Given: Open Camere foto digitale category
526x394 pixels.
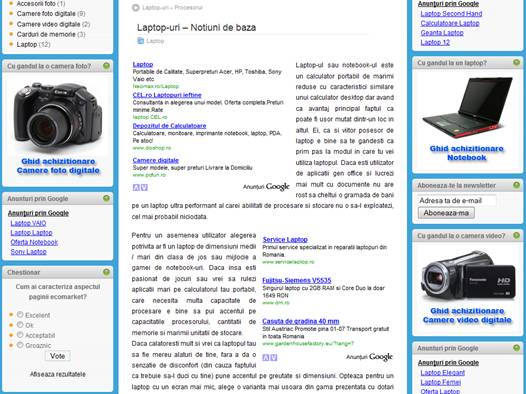Looking at the screenshot, I should [x=46, y=14].
